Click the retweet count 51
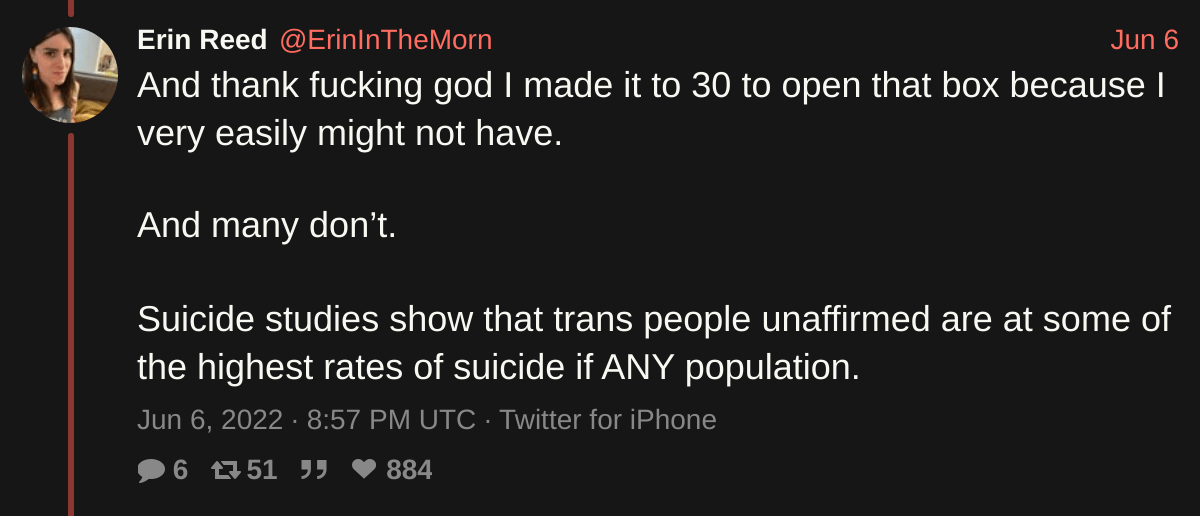 [262, 470]
